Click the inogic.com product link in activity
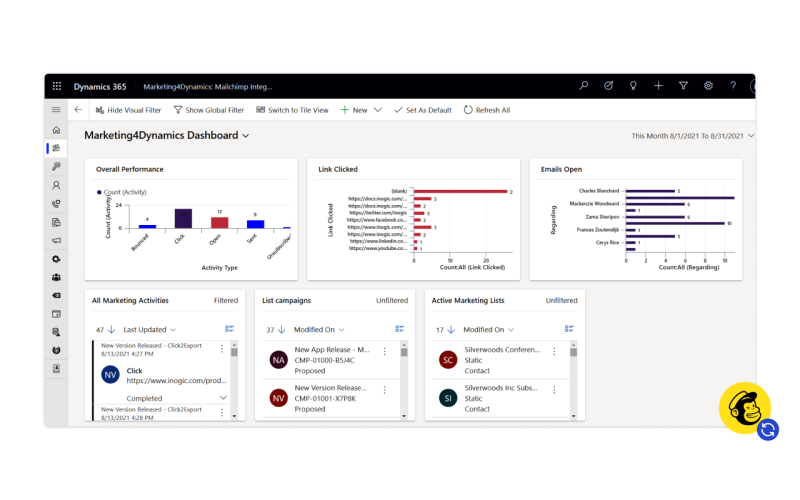This screenshot has width=800, height=500. 177,381
